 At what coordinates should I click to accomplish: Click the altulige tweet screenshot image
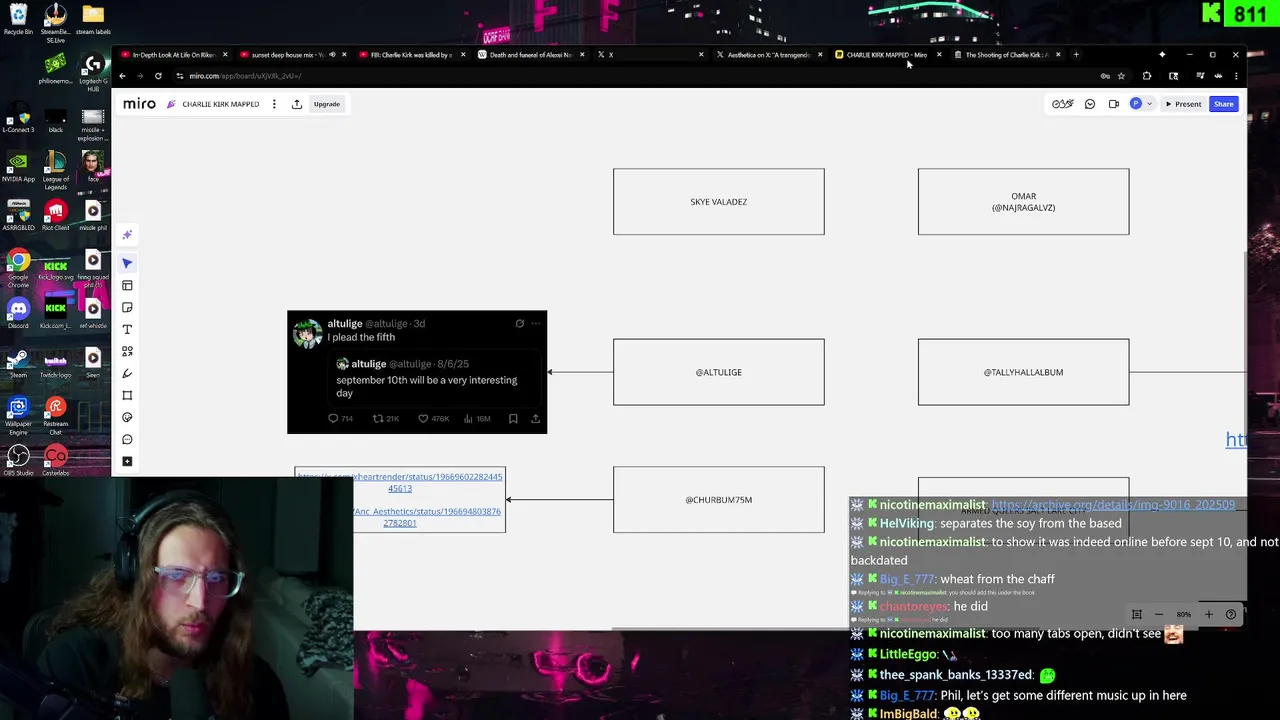tap(417, 372)
